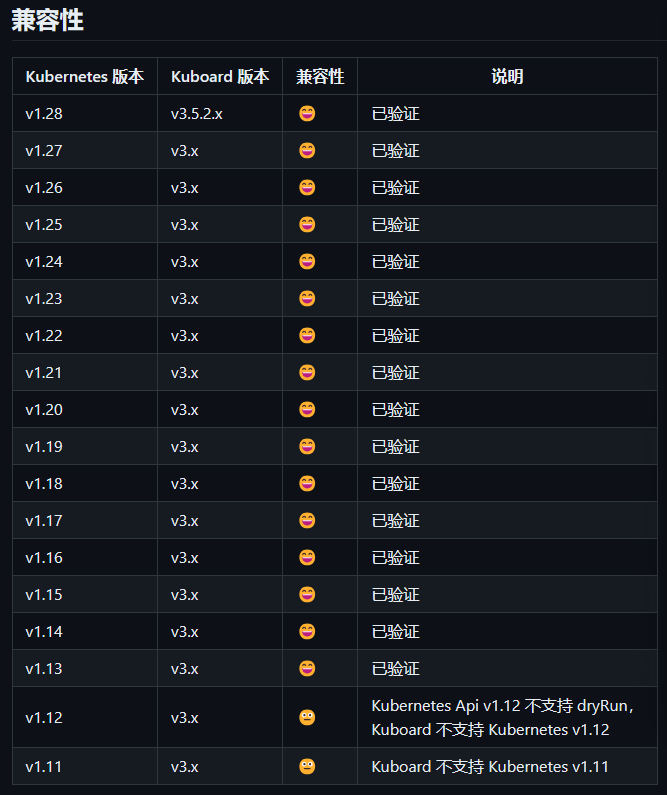Click the 兼容性 column header in table
The width and height of the screenshot is (667, 795).
320,77
